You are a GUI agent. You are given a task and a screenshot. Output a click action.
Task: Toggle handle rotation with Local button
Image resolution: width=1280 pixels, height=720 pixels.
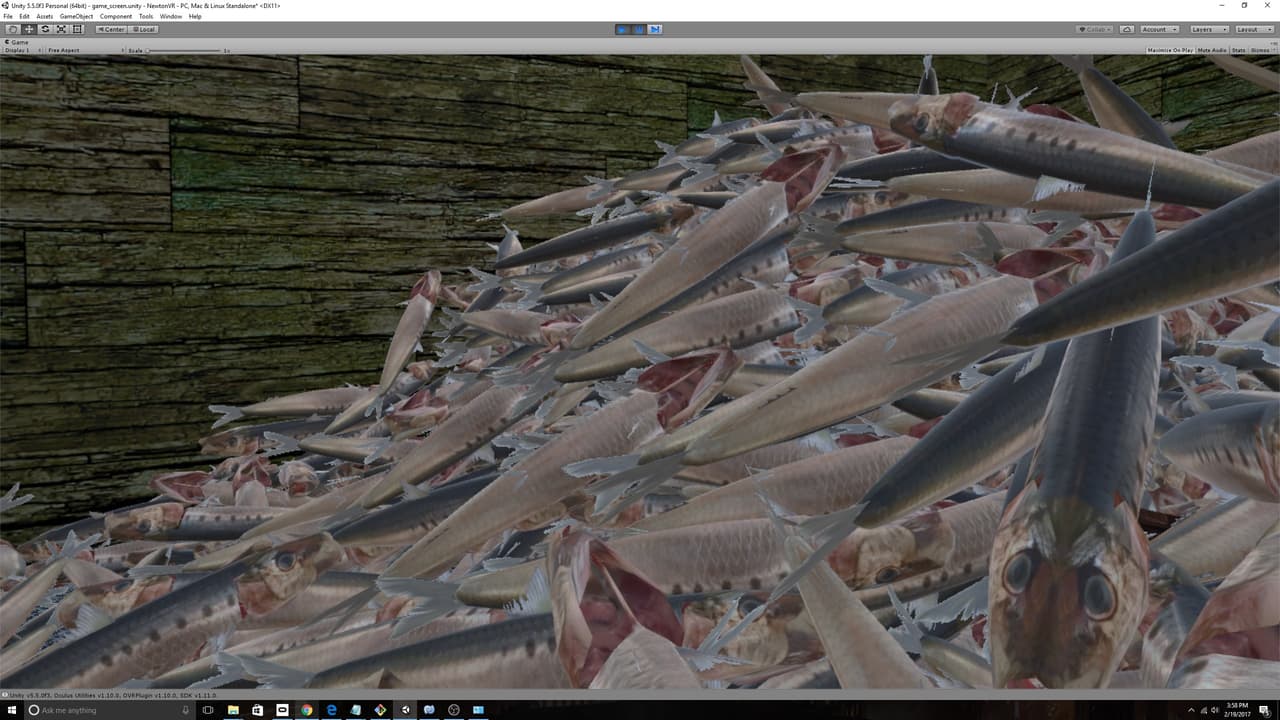143,29
